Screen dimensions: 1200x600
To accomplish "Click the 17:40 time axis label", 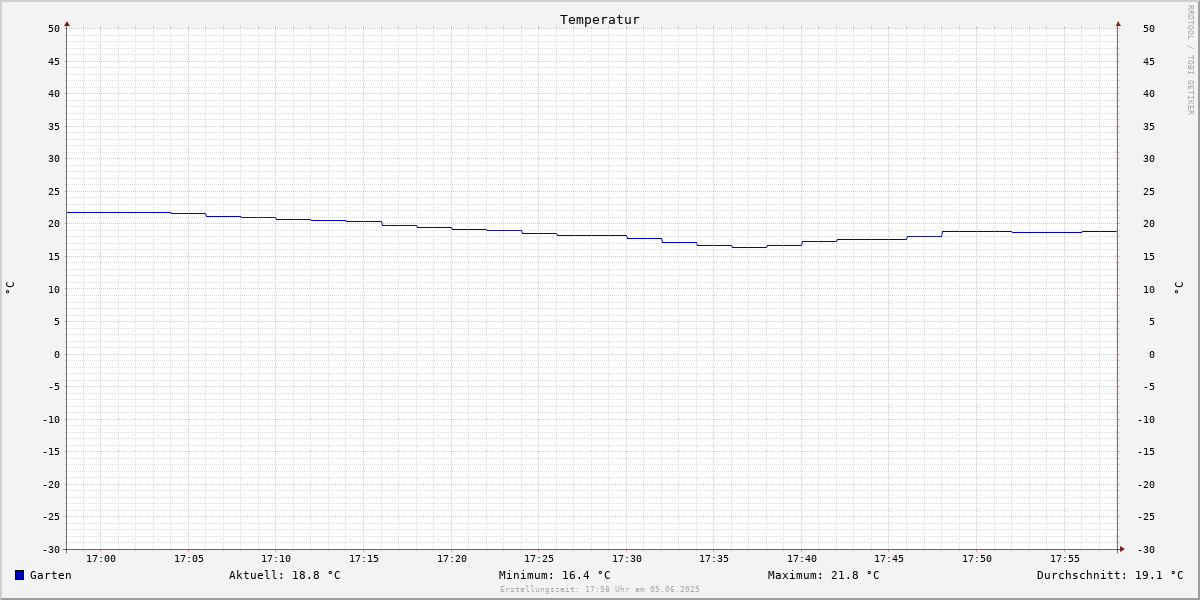I will click(802, 559).
